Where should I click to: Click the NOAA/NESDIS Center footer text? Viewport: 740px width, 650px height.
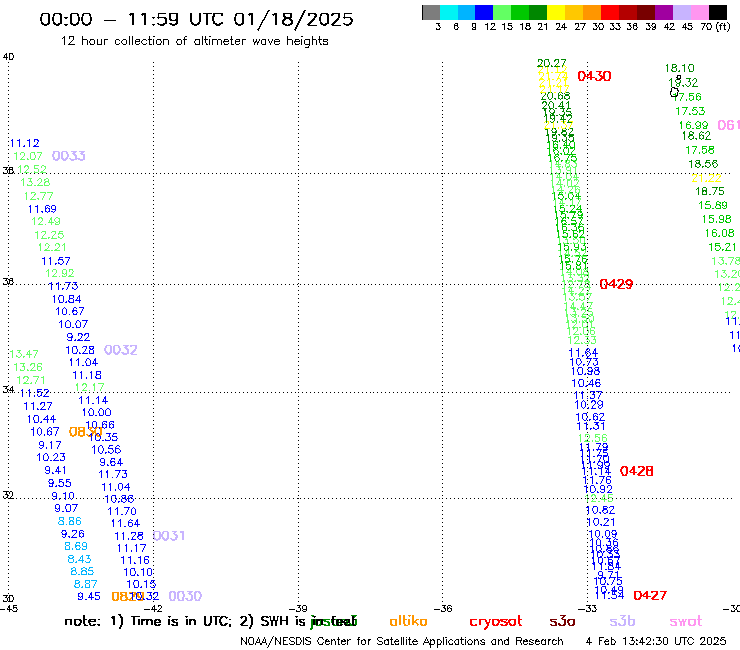coord(402,641)
